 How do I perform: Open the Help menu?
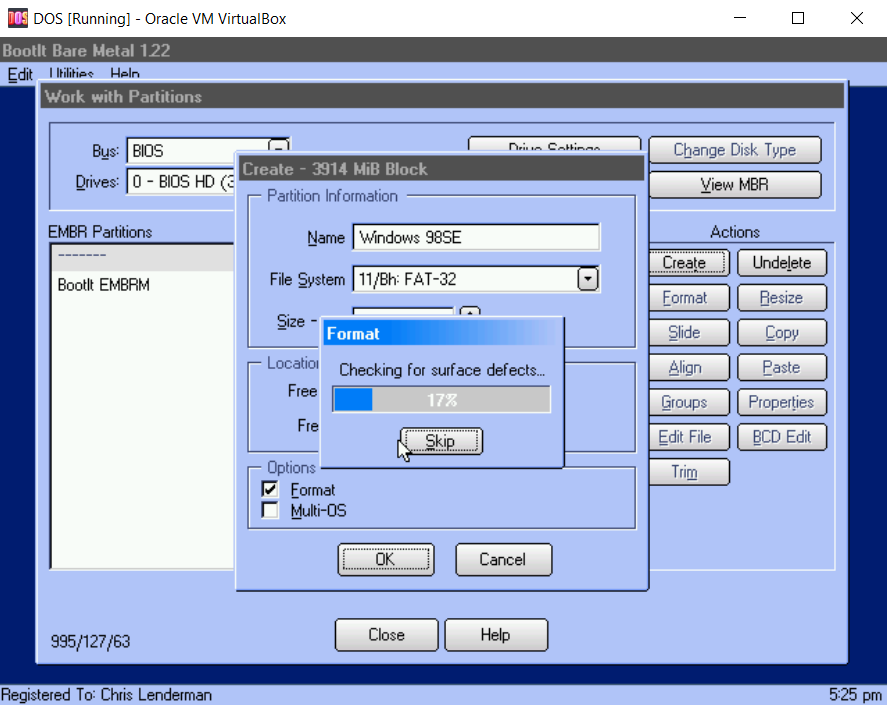[x=124, y=74]
